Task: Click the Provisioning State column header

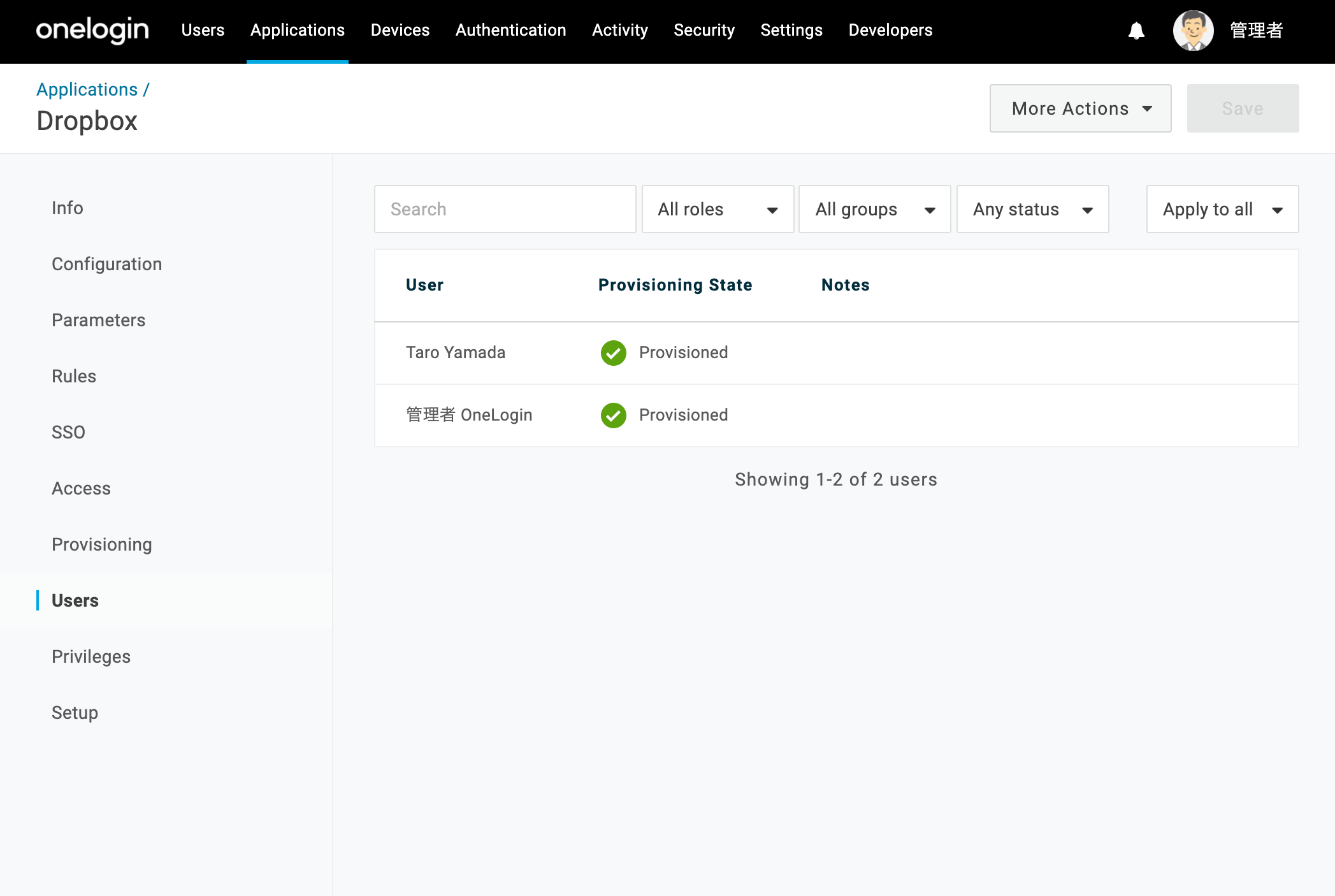Action: 675,285
